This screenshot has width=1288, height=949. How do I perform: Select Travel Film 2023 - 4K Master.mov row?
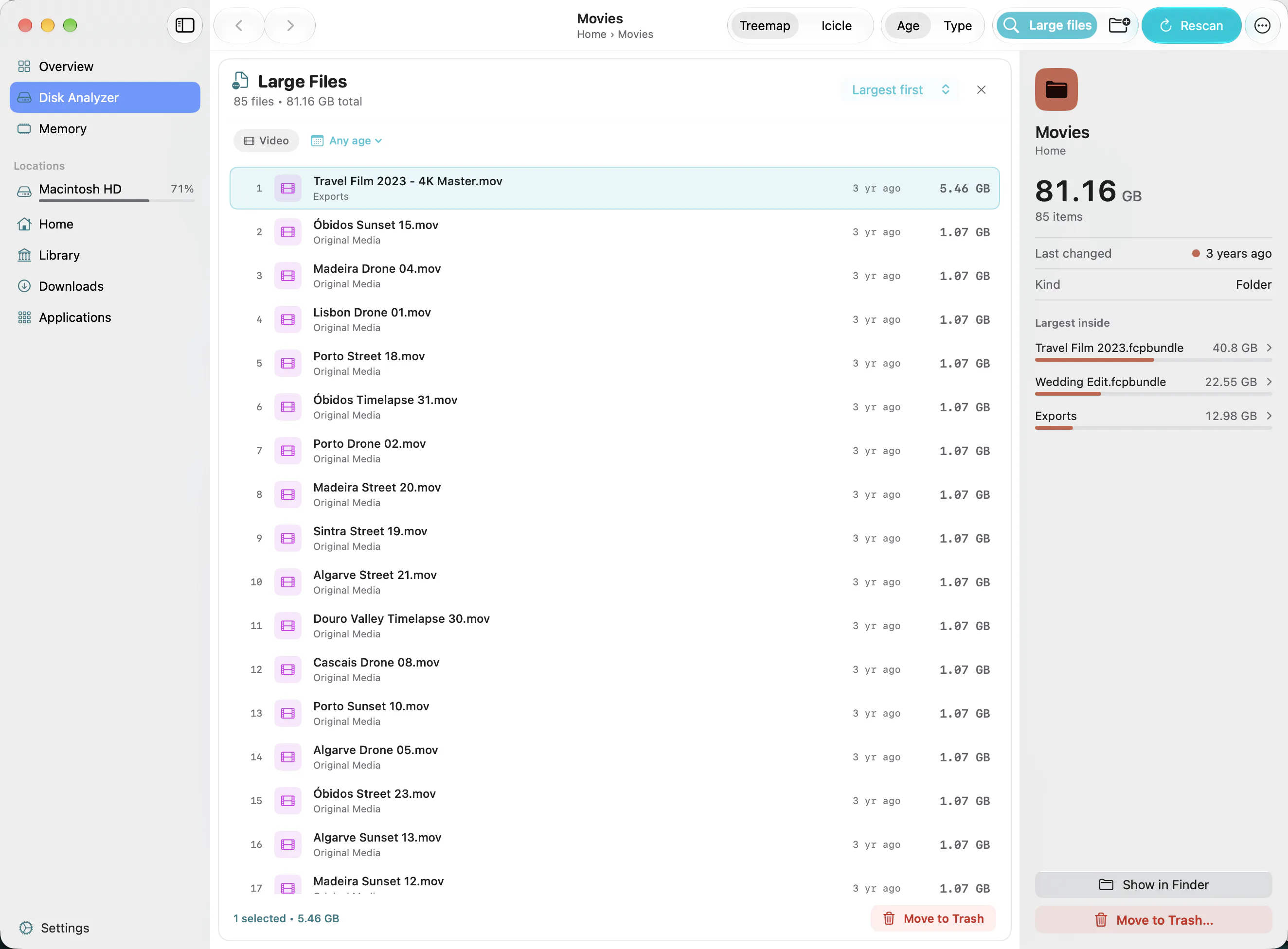click(x=614, y=189)
